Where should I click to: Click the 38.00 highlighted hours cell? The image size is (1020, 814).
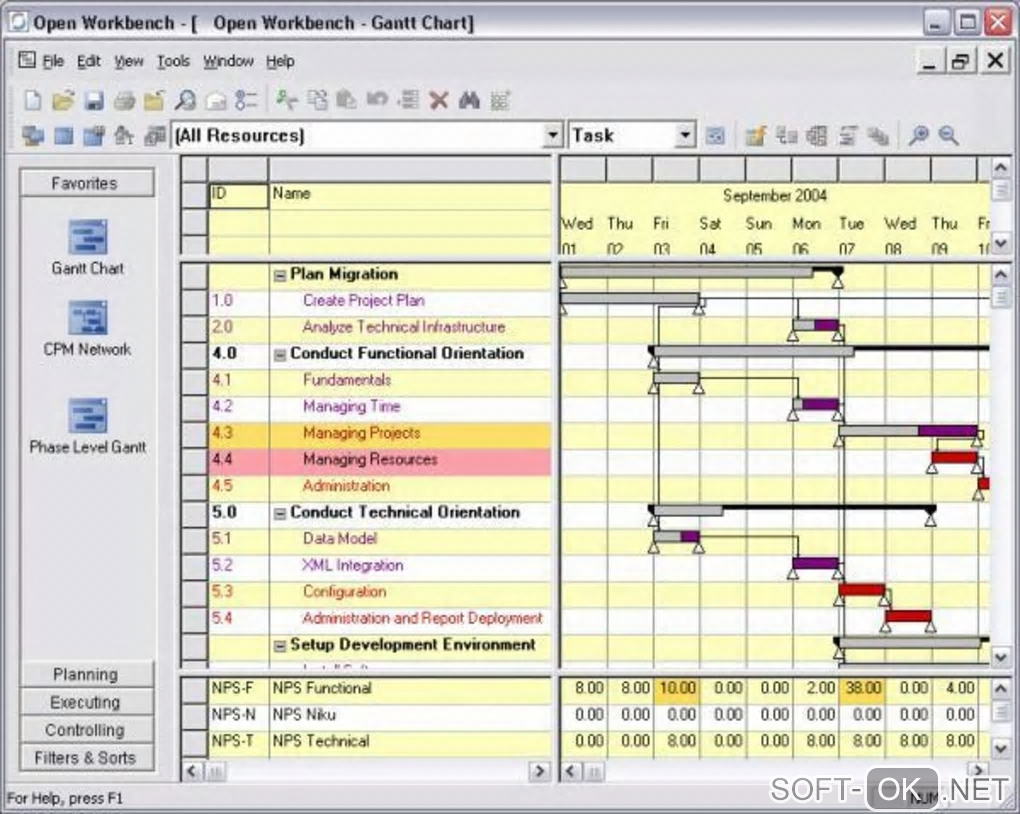(x=862, y=688)
